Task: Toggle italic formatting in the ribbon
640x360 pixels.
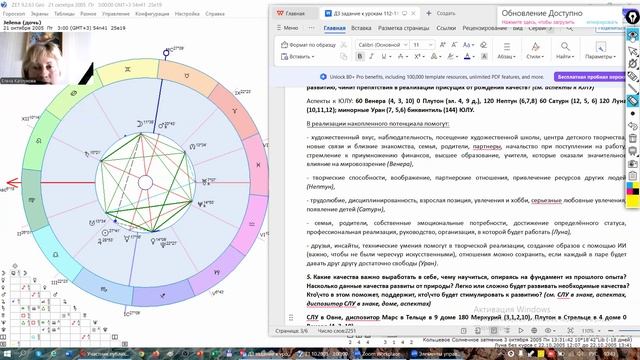Action: [371, 56]
